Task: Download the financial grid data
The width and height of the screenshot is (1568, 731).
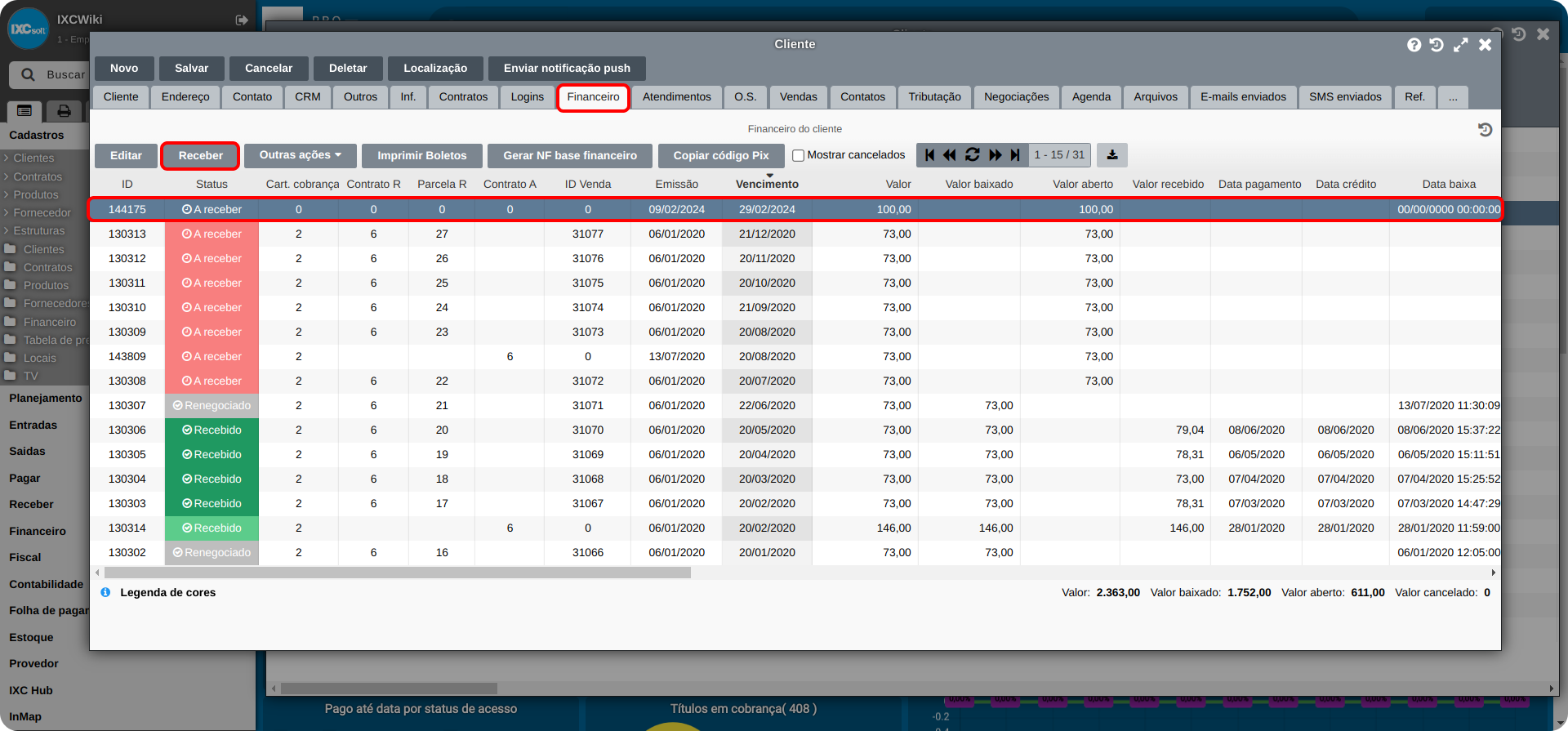Action: coord(1112,155)
